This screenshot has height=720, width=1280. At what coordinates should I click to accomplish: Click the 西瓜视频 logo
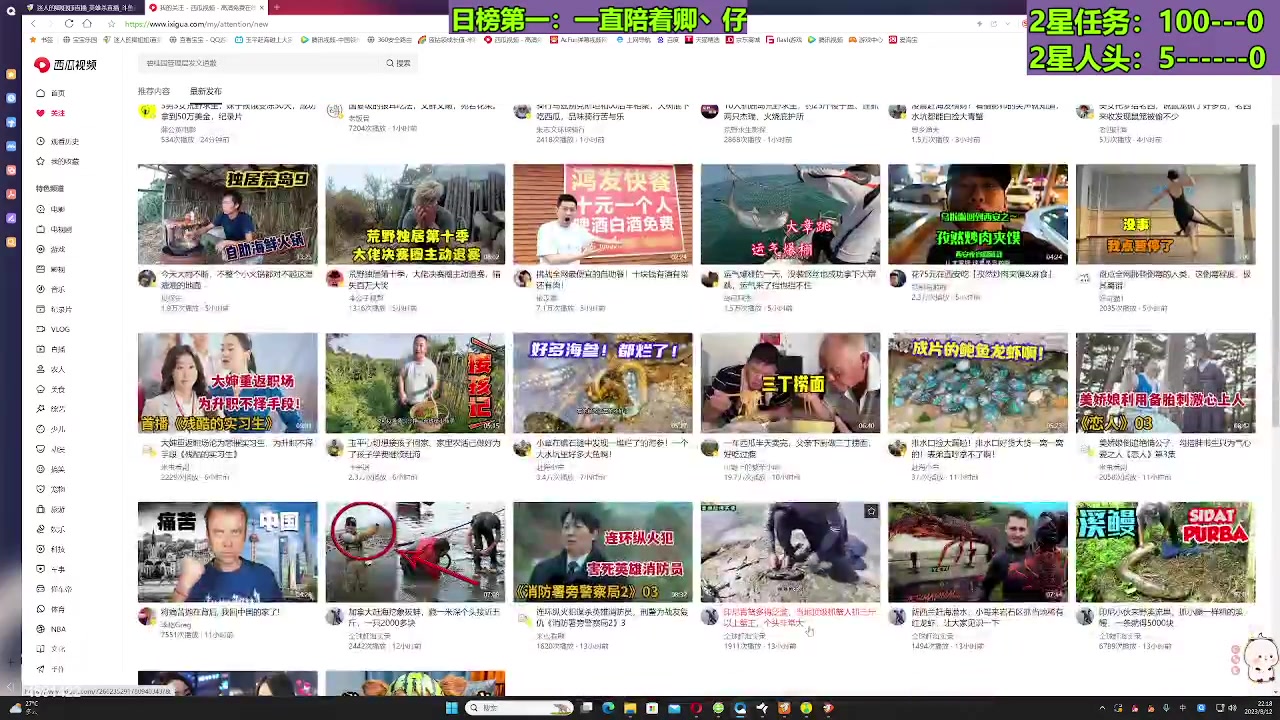tap(65, 64)
